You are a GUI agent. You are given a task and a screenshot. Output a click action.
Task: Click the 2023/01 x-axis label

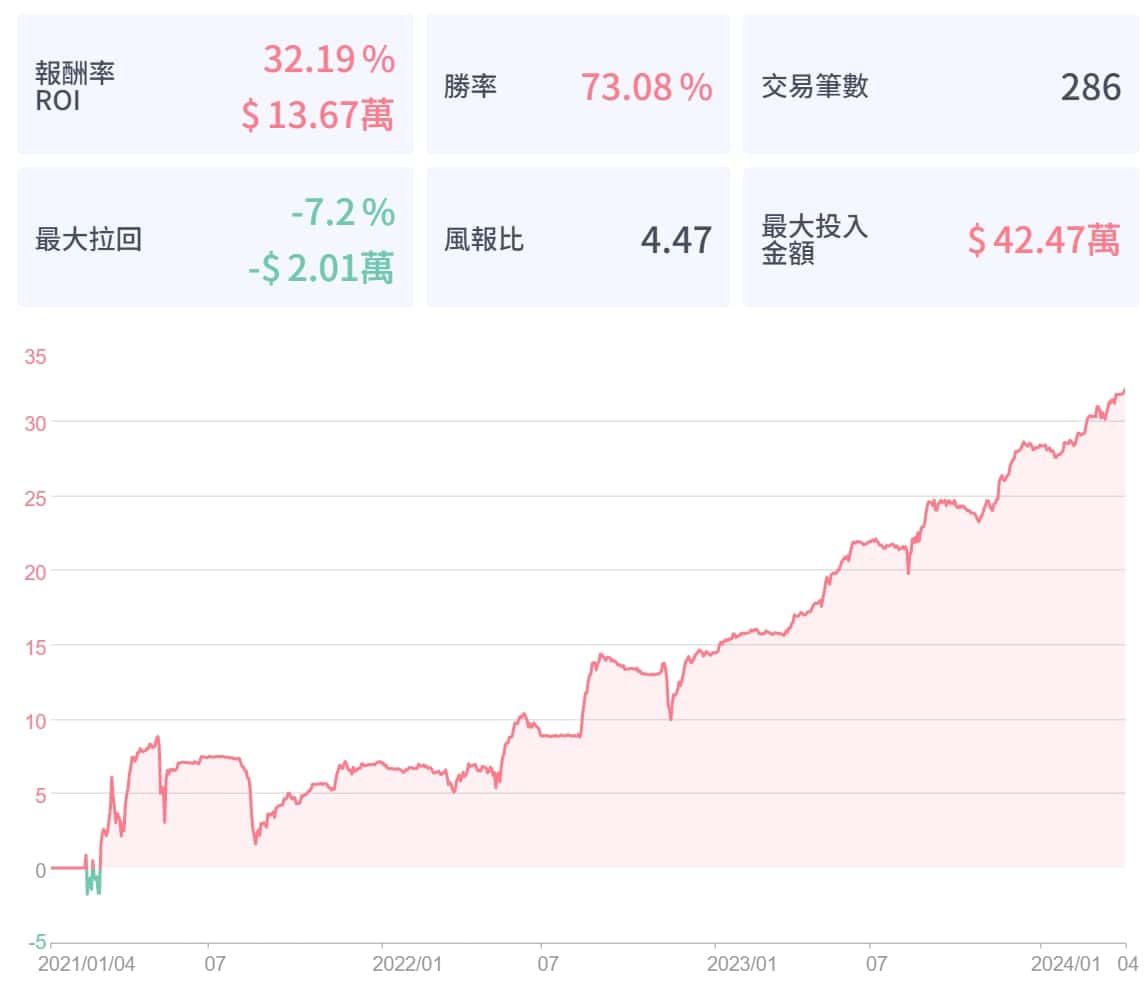pos(741,965)
